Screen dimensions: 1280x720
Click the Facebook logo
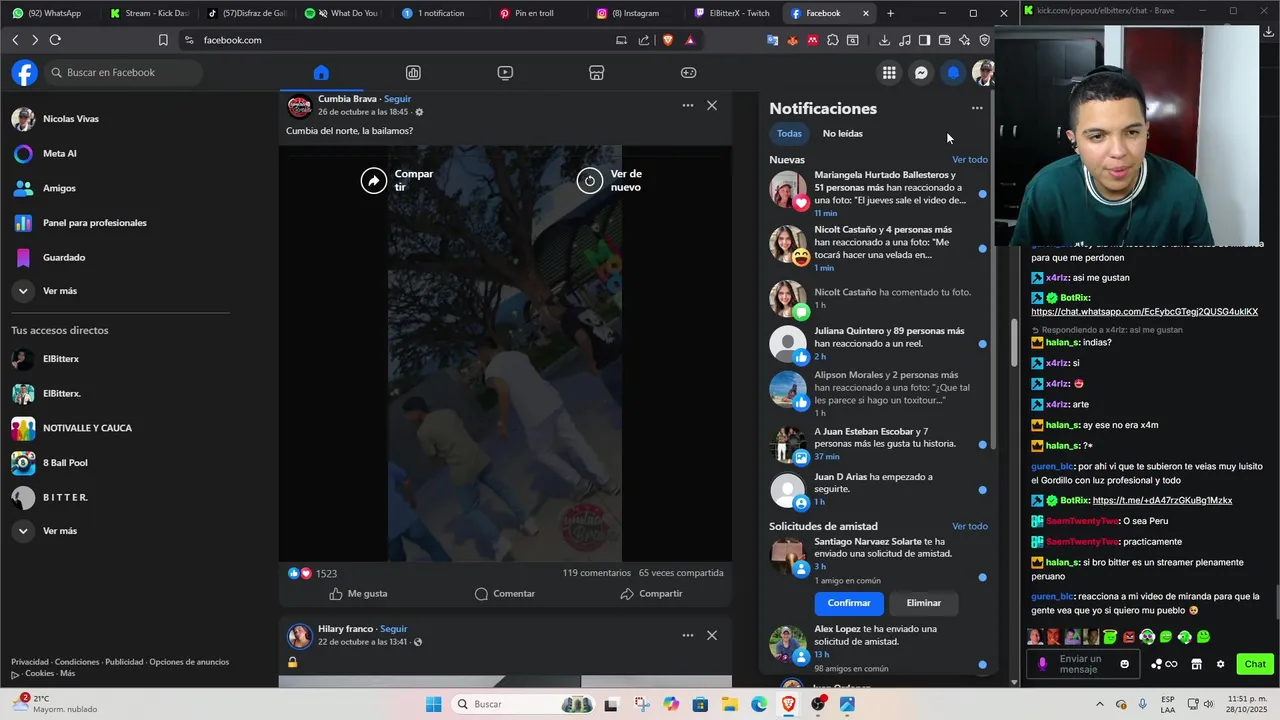click(x=25, y=72)
